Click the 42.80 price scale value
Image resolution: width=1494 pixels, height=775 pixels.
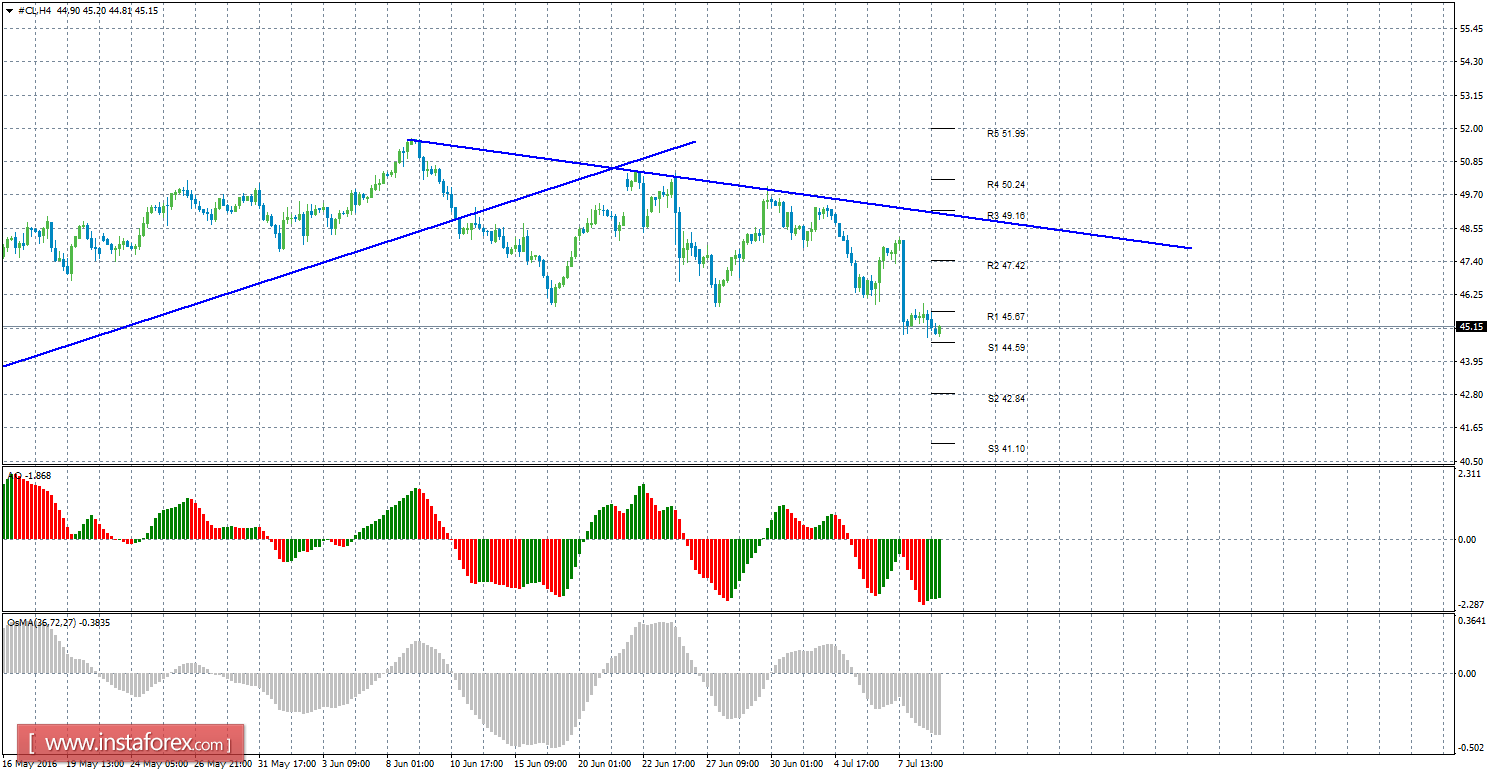pos(1471,395)
